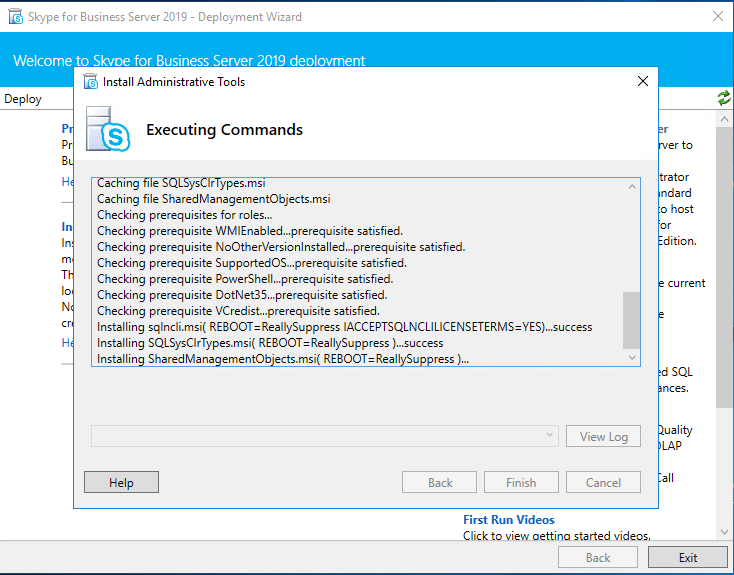Click the dialog's Back button
This screenshot has height=575, width=734.
439,482
